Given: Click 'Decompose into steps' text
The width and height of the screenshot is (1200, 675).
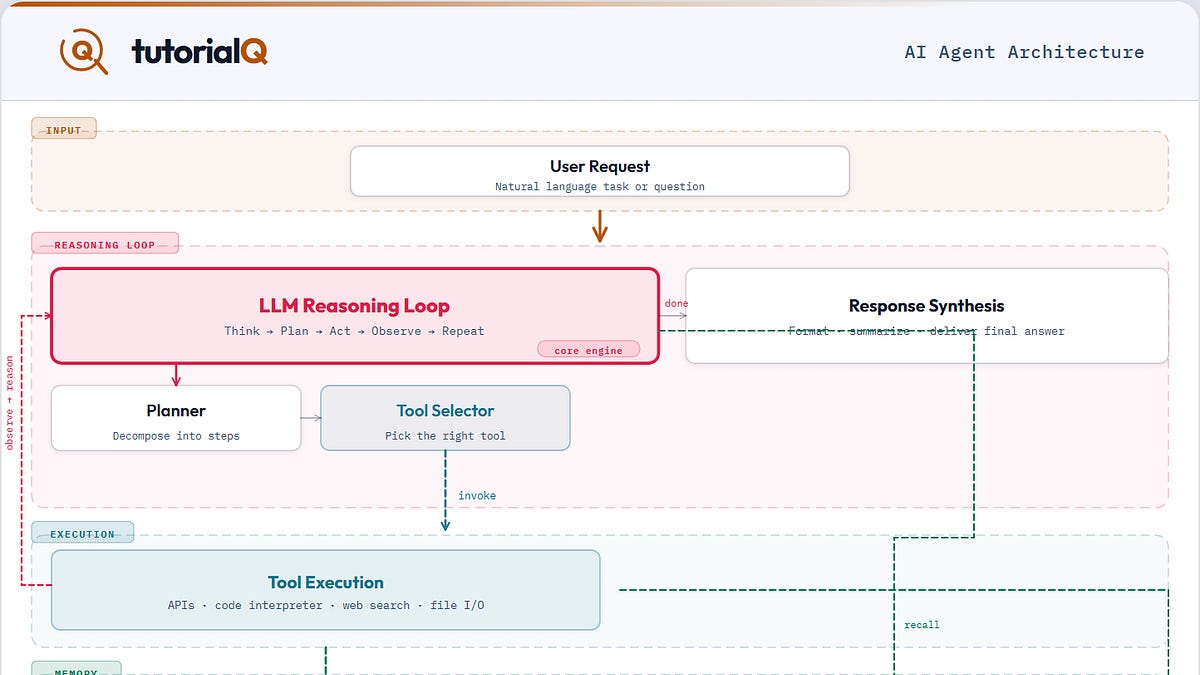Looking at the screenshot, I should point(176,436).
